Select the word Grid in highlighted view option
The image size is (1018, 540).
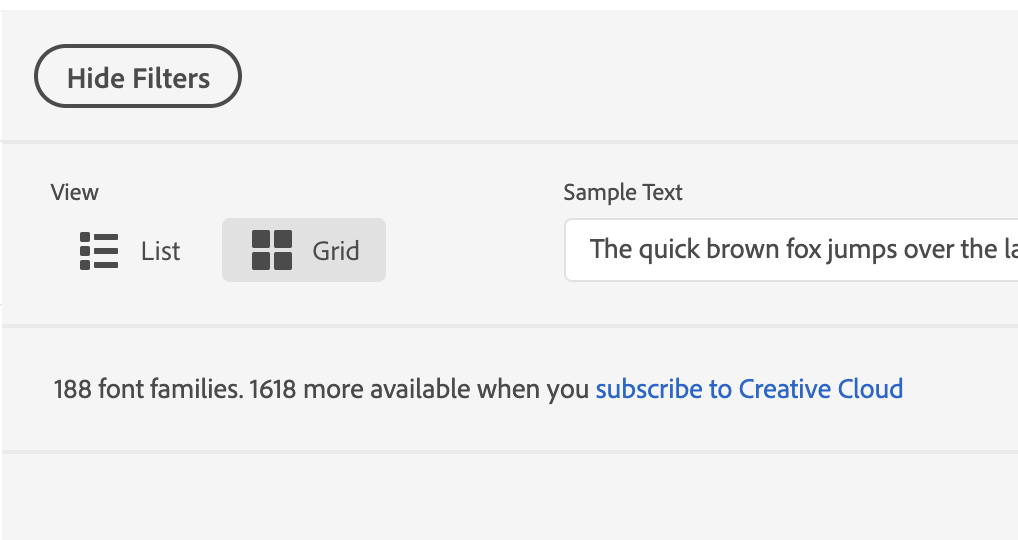coord(336,251)
